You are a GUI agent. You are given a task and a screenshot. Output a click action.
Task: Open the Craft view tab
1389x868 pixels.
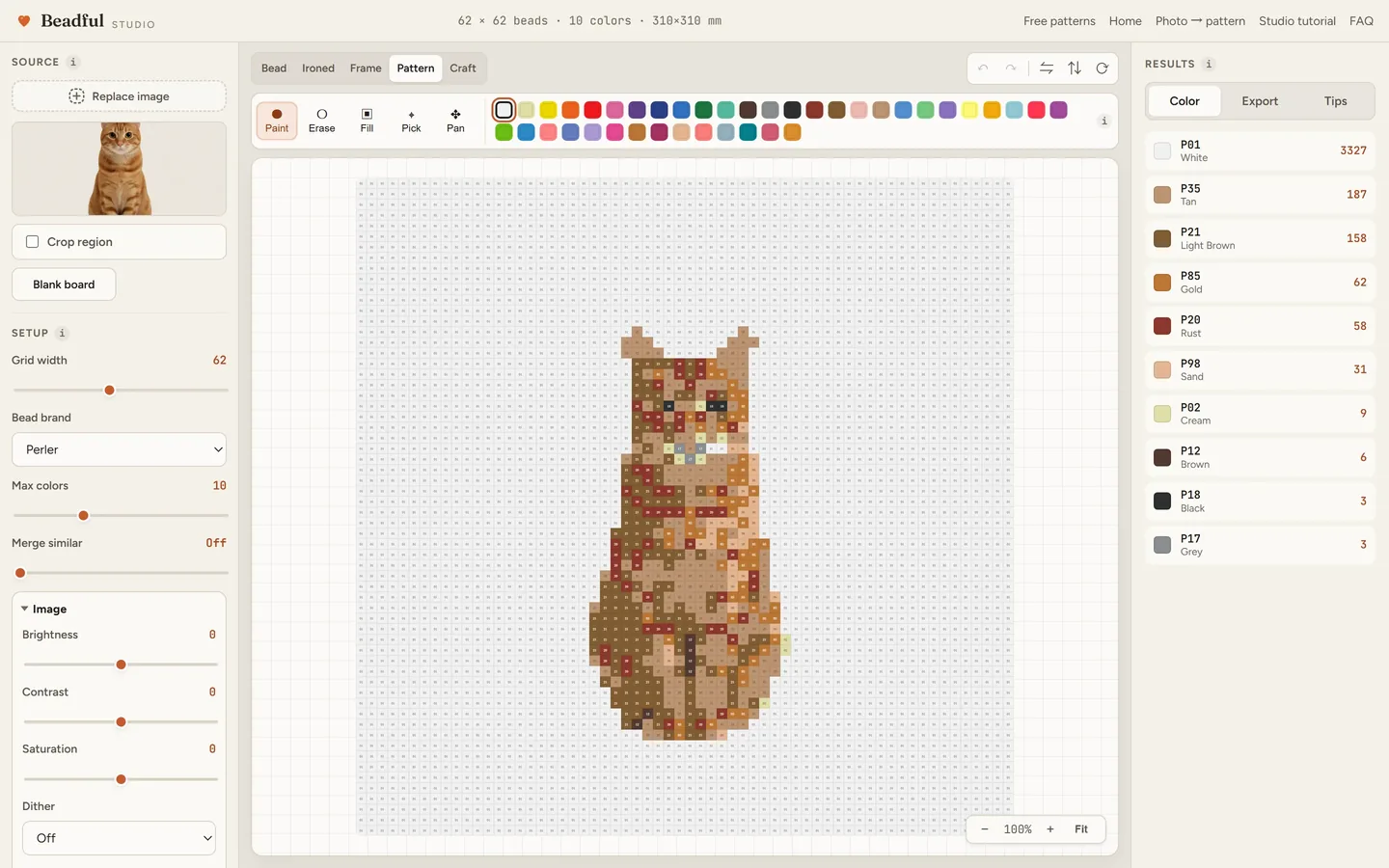point(463,68)
